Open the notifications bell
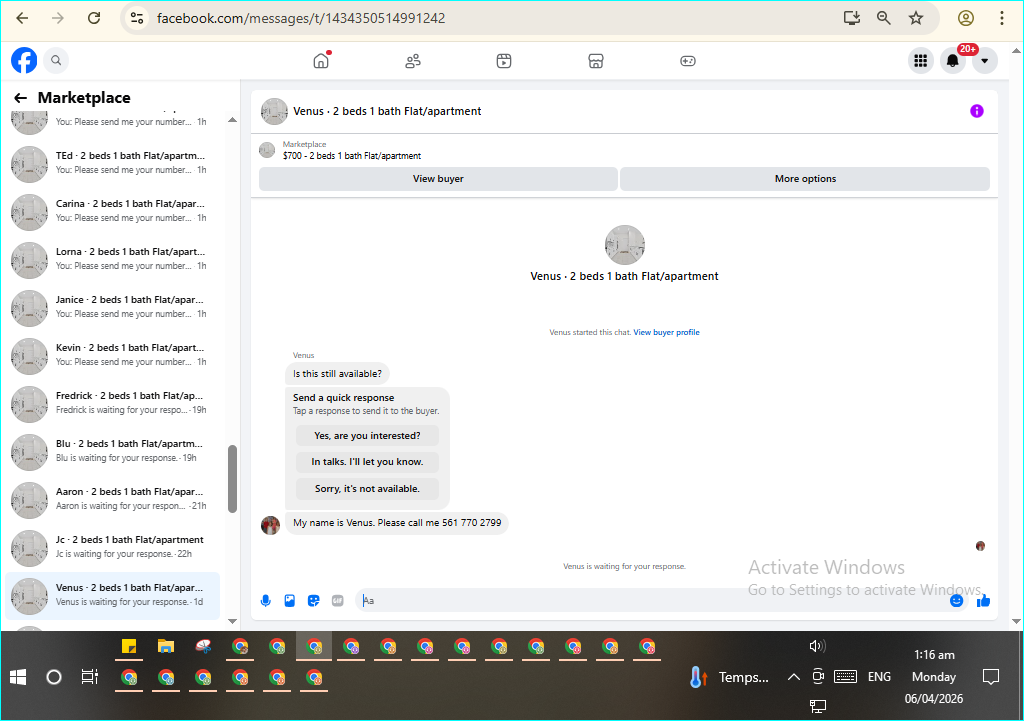This screenshot has height=721, width=1024. click(x=953, y=61)
